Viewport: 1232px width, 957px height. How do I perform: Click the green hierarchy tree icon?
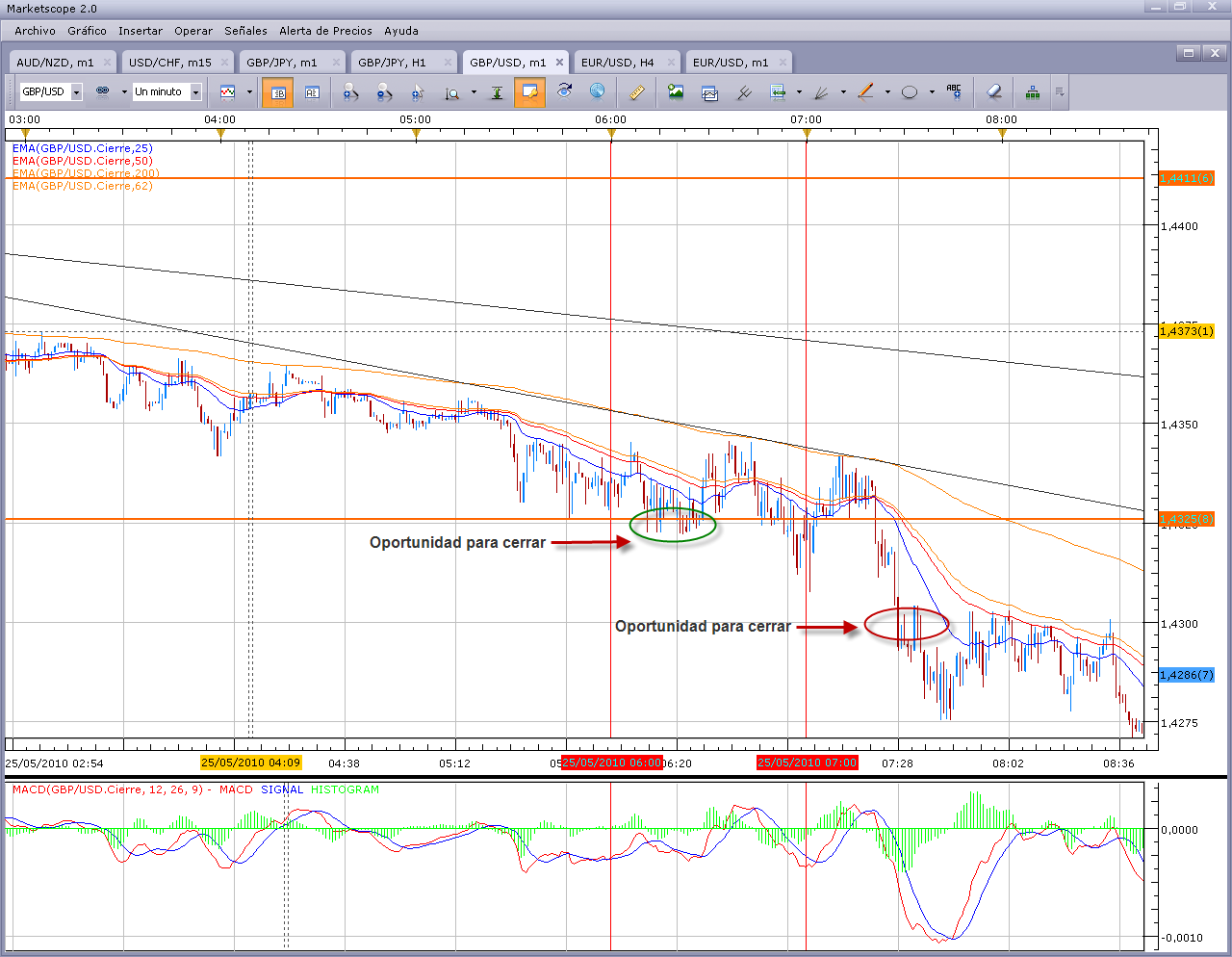[1033, 92]
